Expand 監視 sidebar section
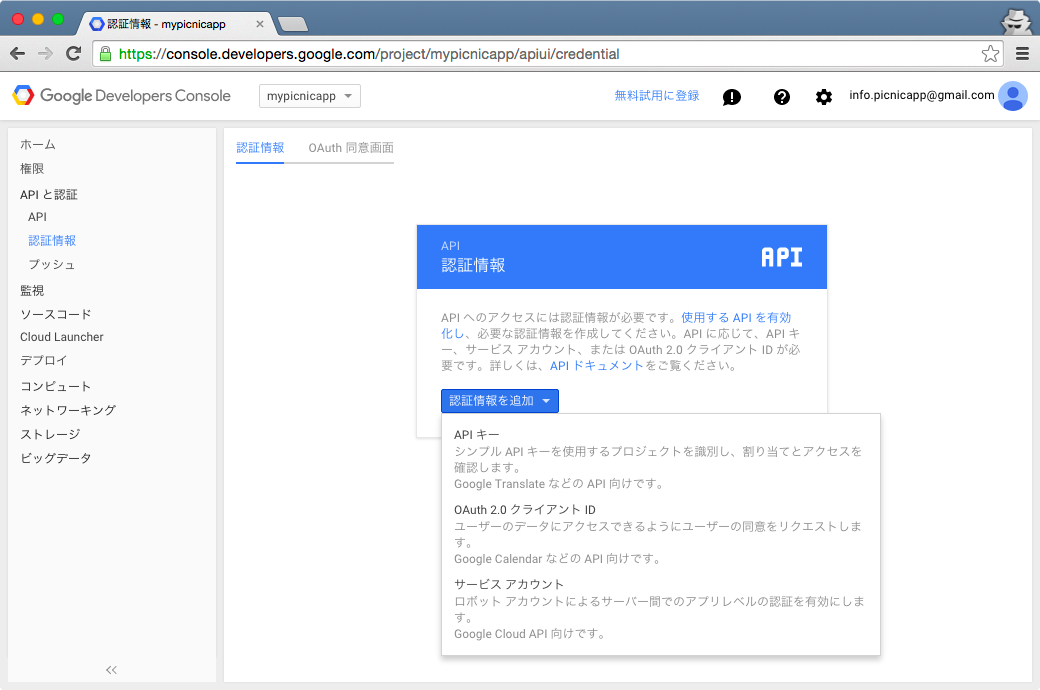The width and height of the screenshot is (1040, 690). click(32, 291)
